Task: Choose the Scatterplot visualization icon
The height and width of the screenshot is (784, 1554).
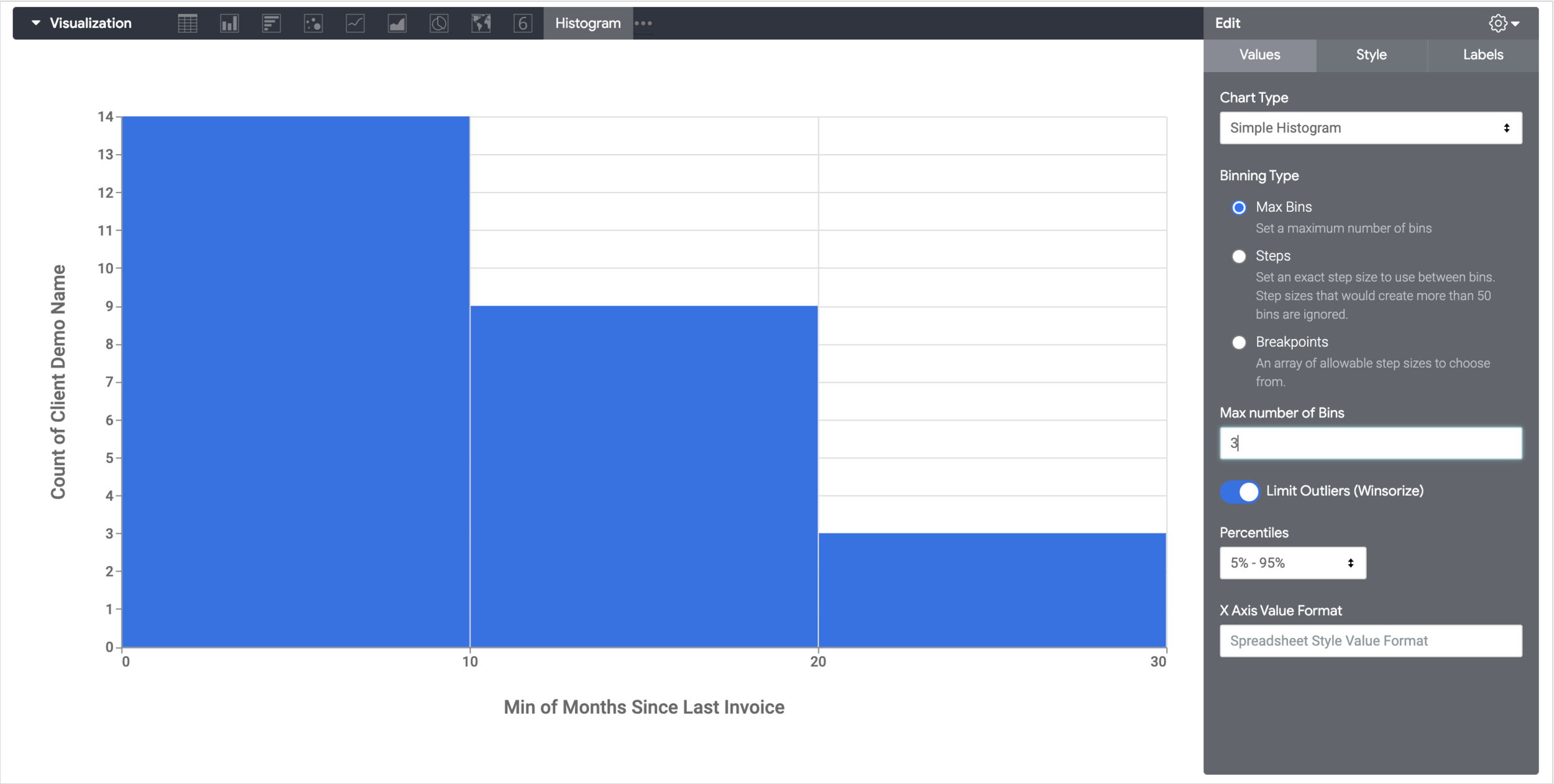Action: (313, 24)
